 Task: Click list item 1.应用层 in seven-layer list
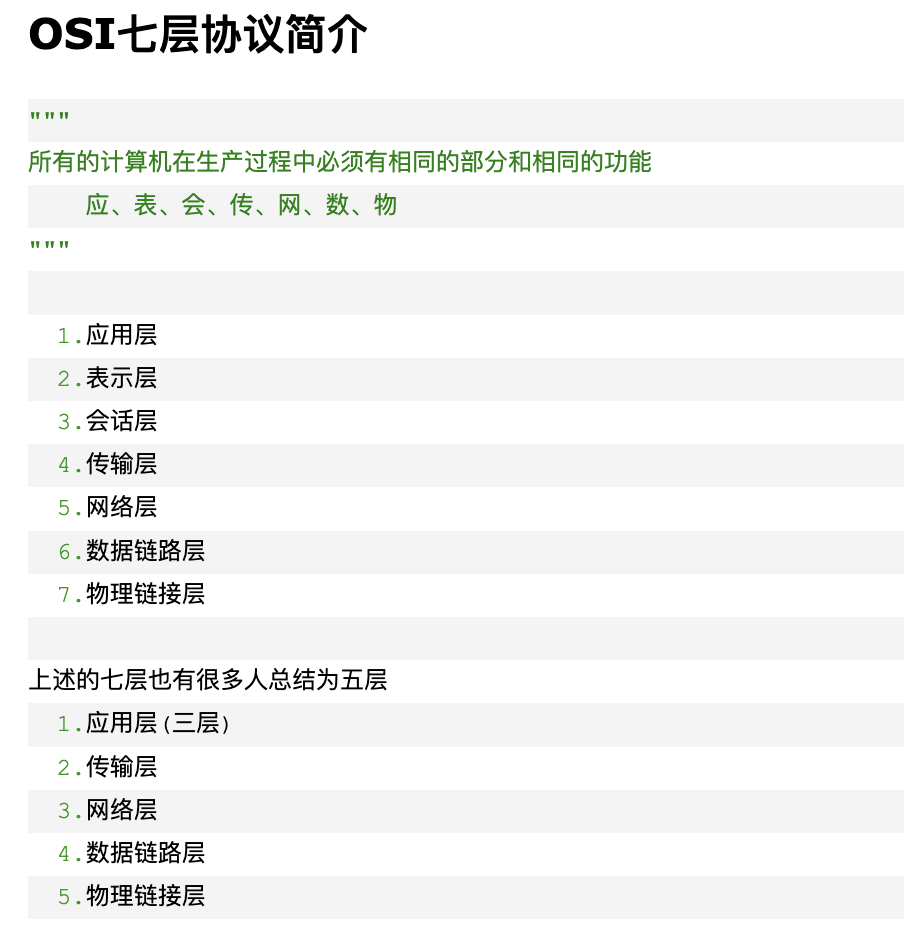click(x=107, y=335)
